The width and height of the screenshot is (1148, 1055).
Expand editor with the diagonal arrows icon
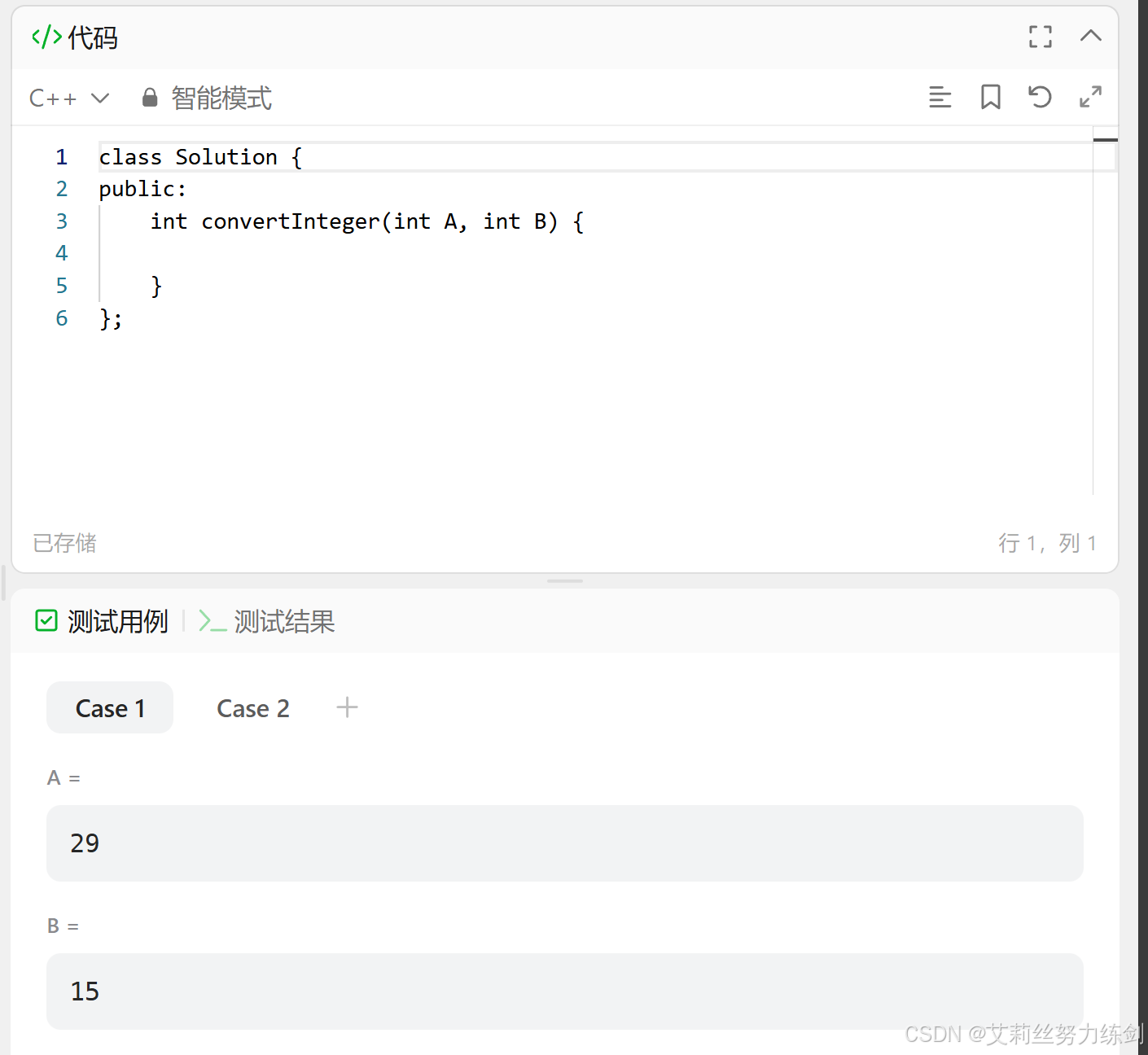click(1090, 97)
